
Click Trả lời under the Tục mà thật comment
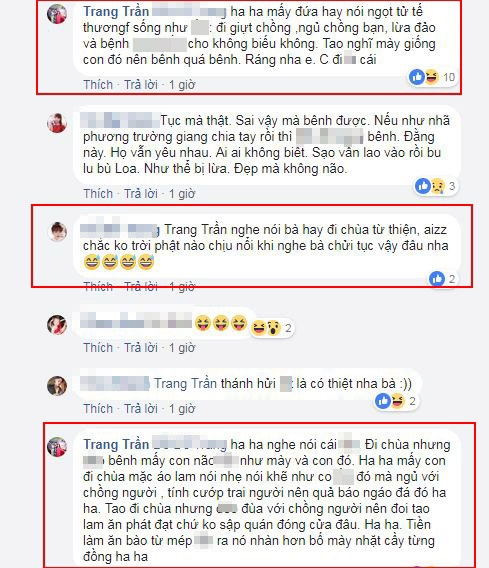[141, 194]
